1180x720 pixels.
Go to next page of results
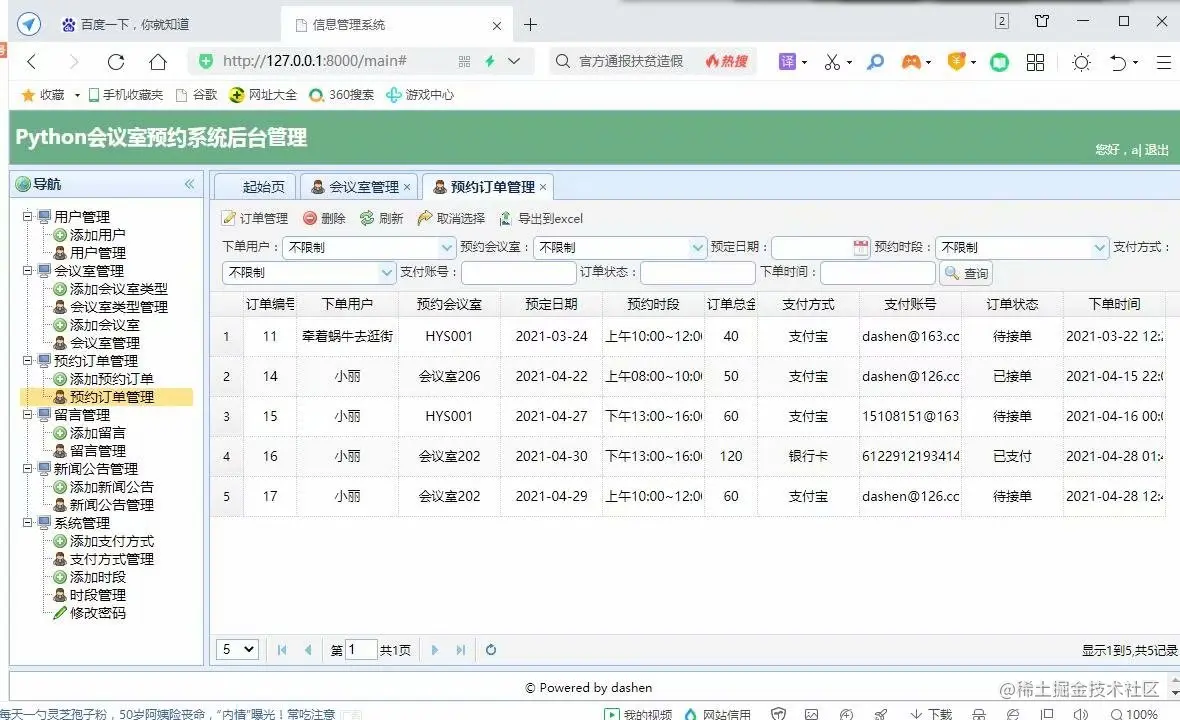coord(434,649)
